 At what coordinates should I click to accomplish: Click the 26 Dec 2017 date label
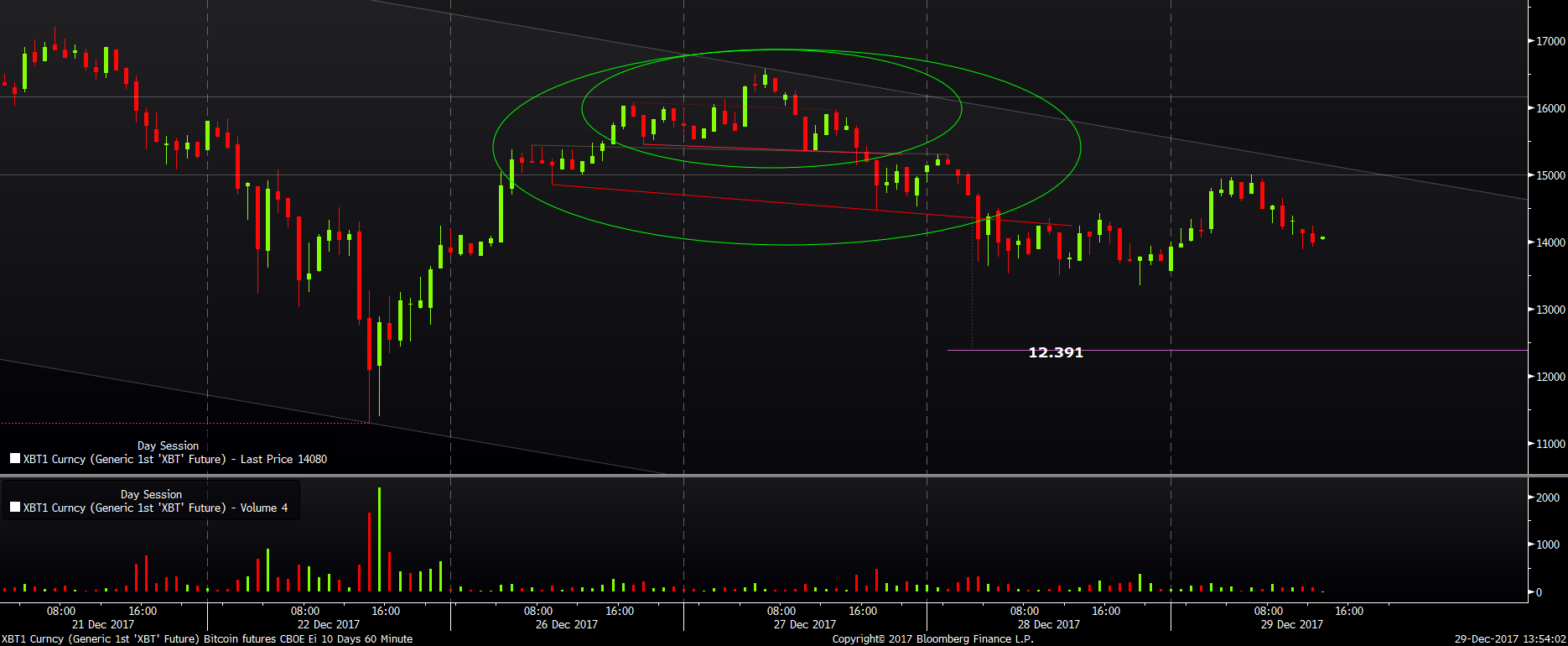567,624
